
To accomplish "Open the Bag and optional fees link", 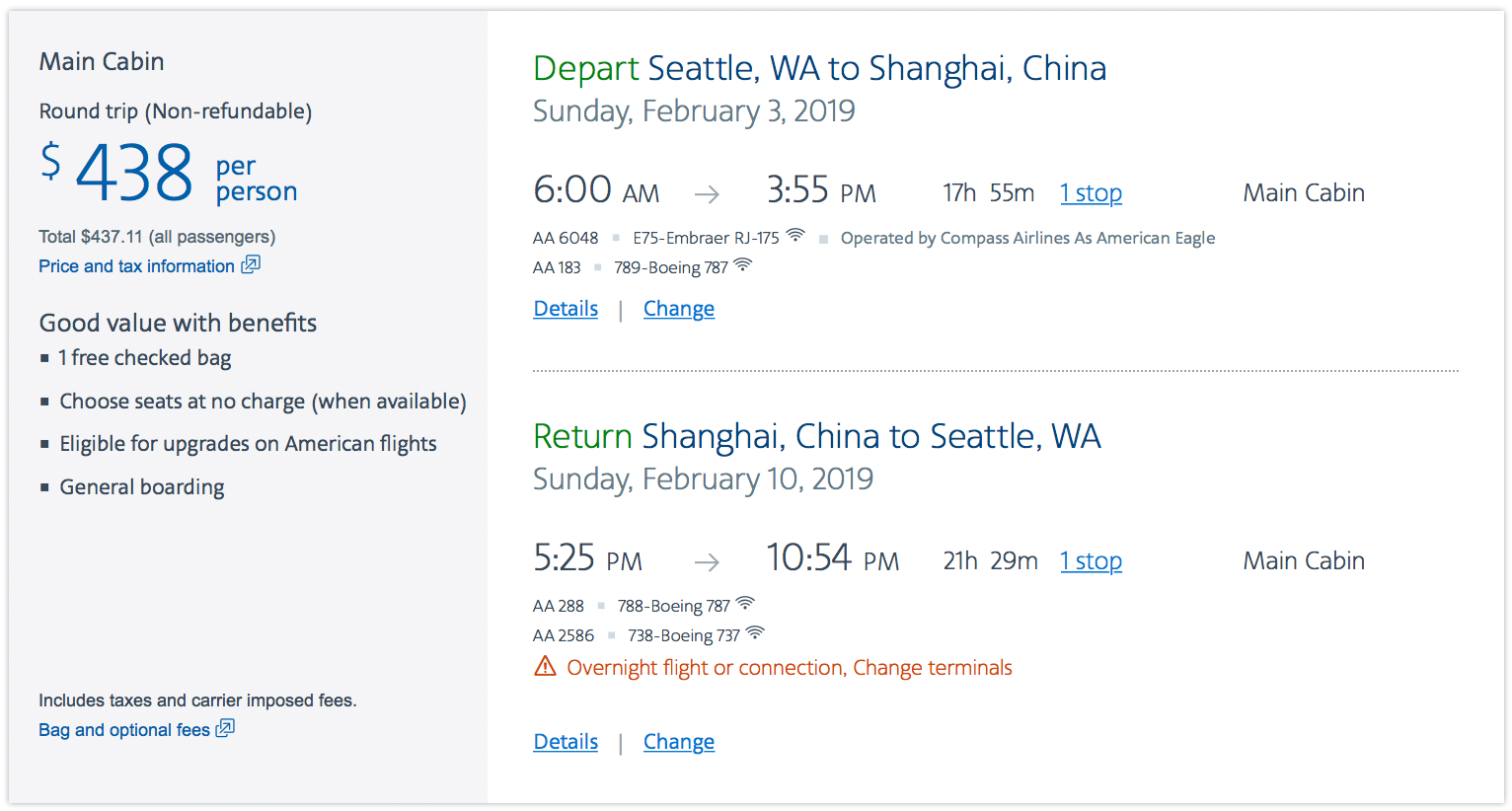I will 124,730.
